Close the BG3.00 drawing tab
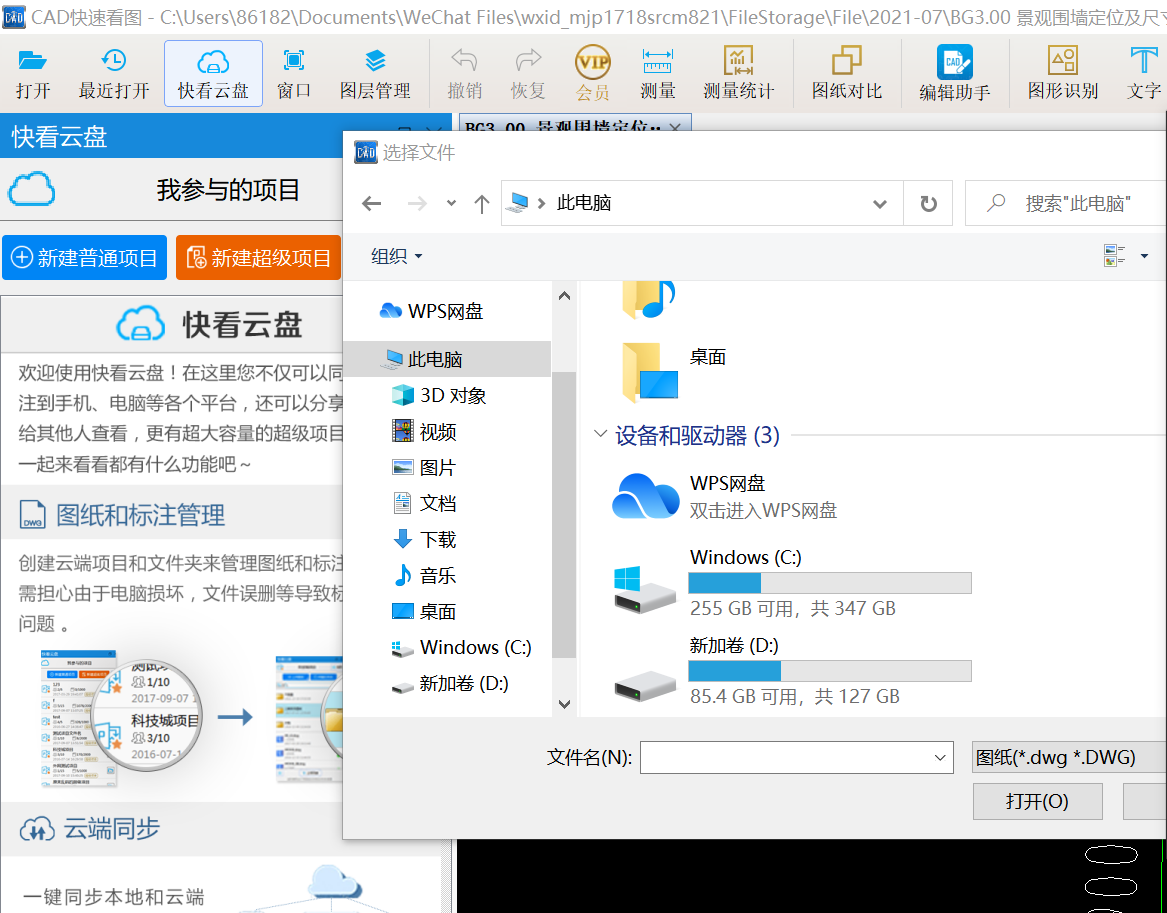The height and width of the screenshot is (913, 1167). click(x=675, y=128)
